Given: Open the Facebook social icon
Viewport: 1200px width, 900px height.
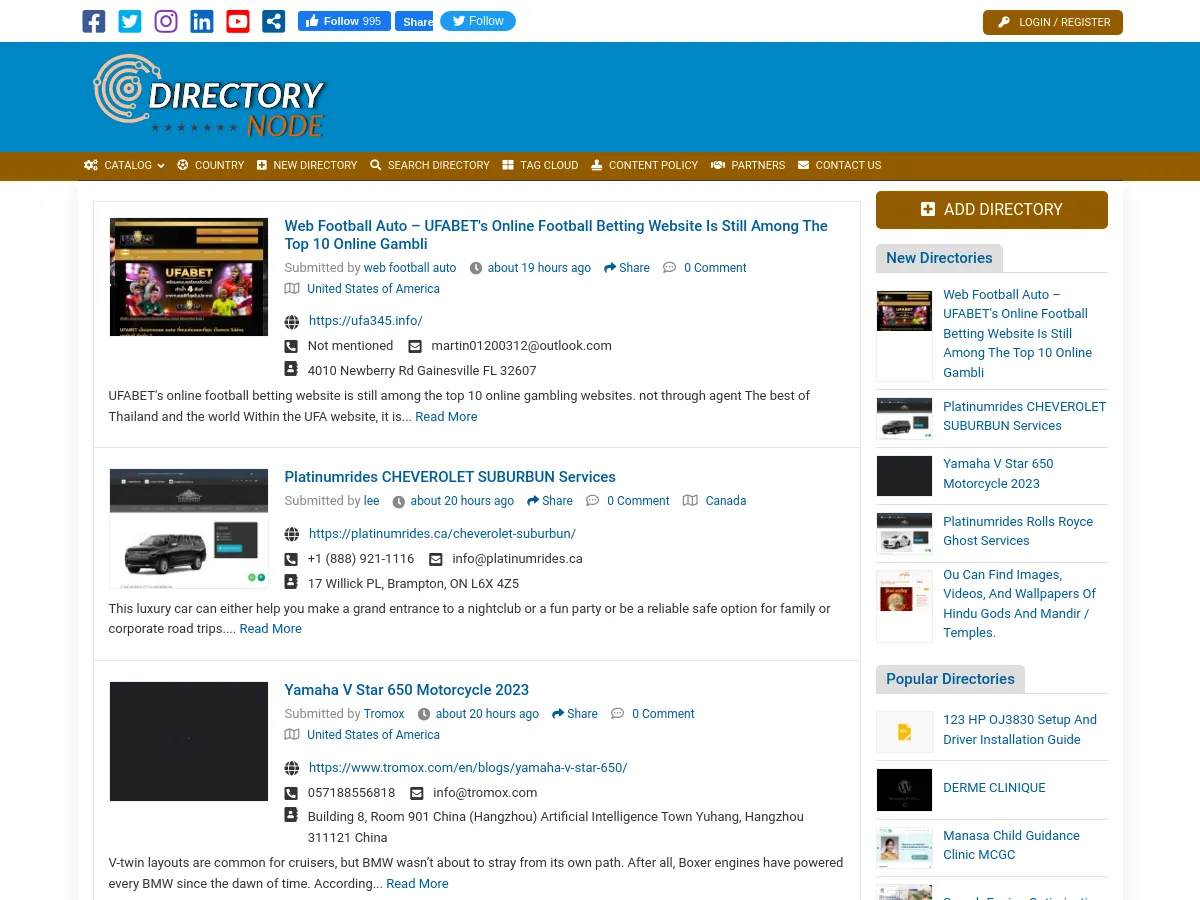Looking at the screenshot, I should coord(93,21).
